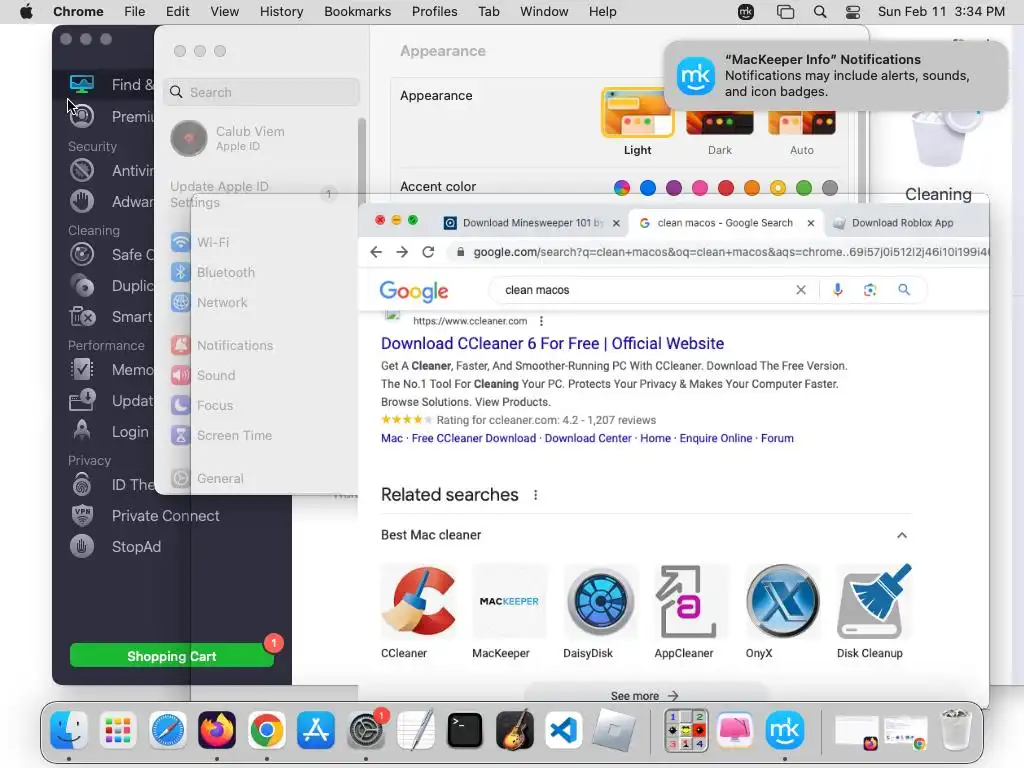Choose the blue accent color

[648, 188]
